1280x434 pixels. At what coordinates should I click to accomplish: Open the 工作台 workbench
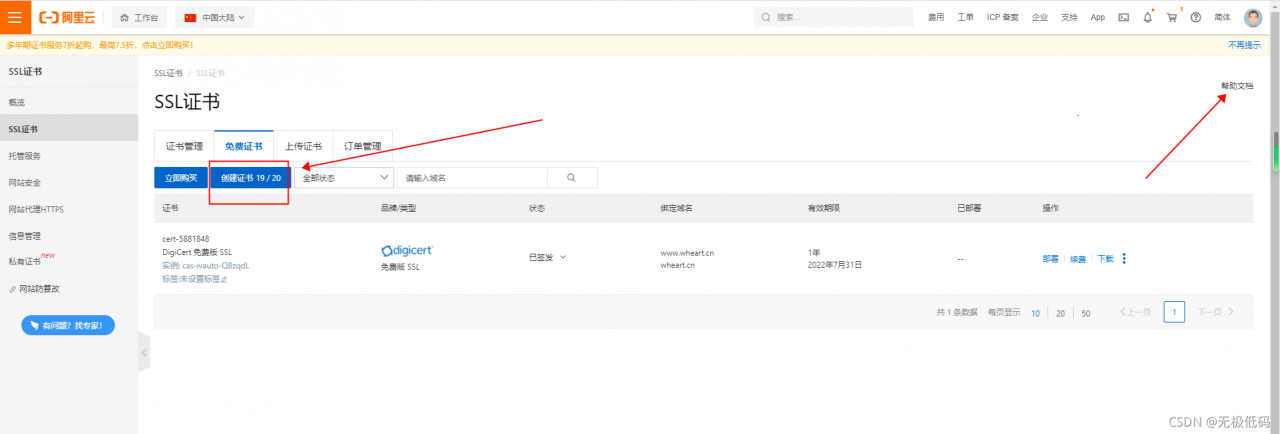[138, 17]
